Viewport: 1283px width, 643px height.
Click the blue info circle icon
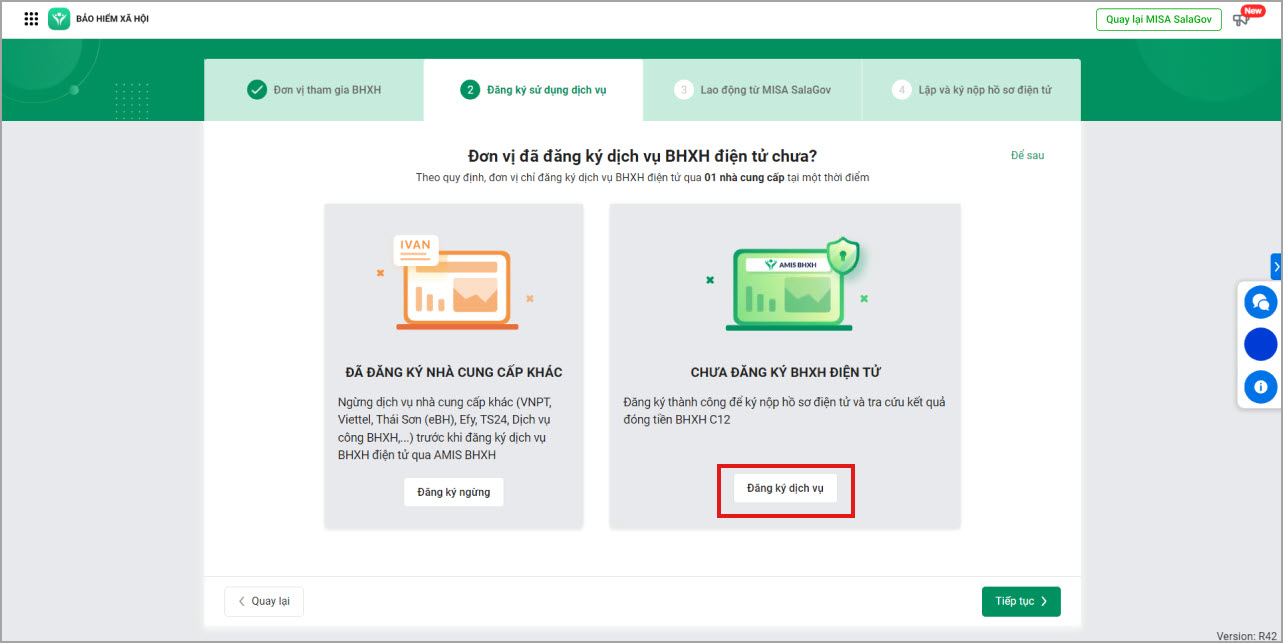tap(1260, 386)
